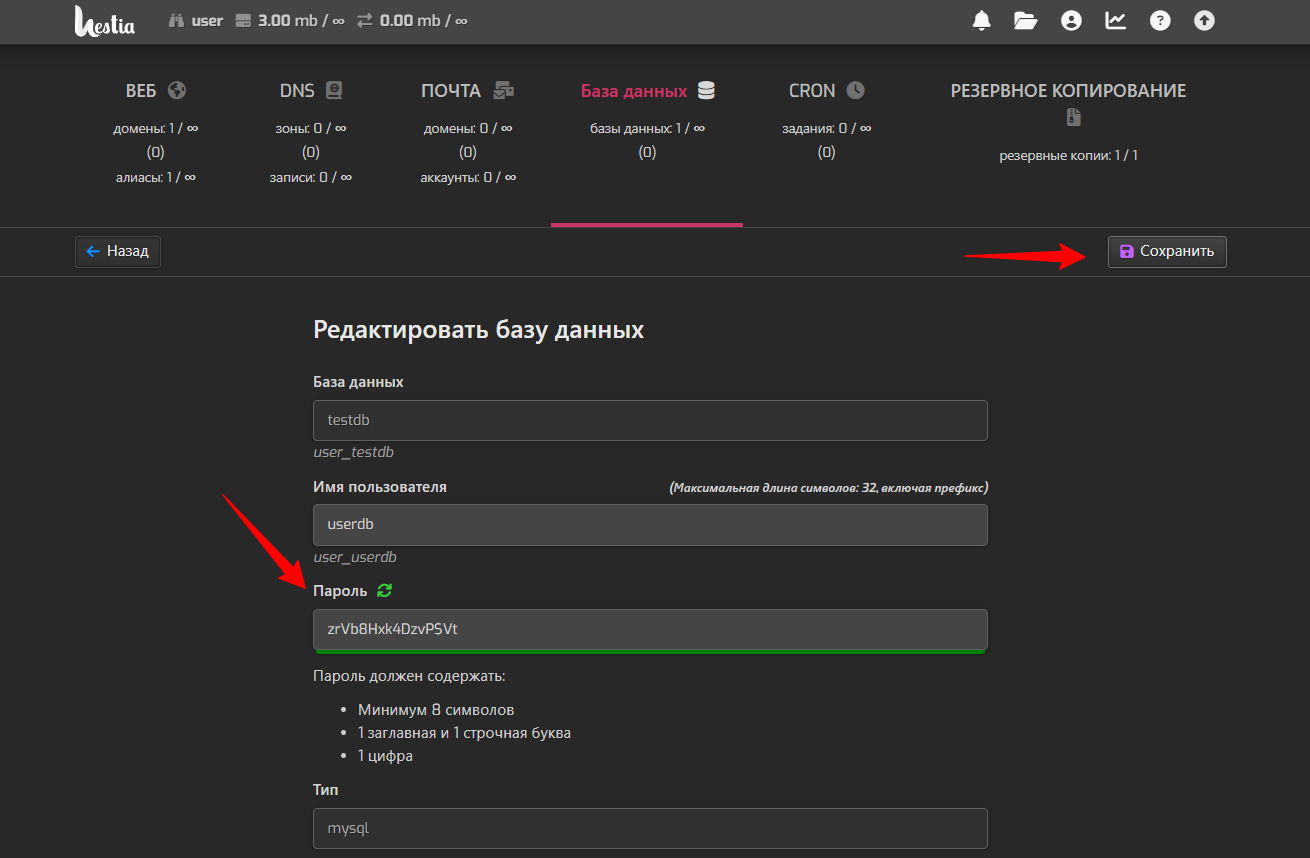Click the 1 цифра requirement text
Screen dimensions: 1310x858
pyautogui.click(x=385, y=756)
